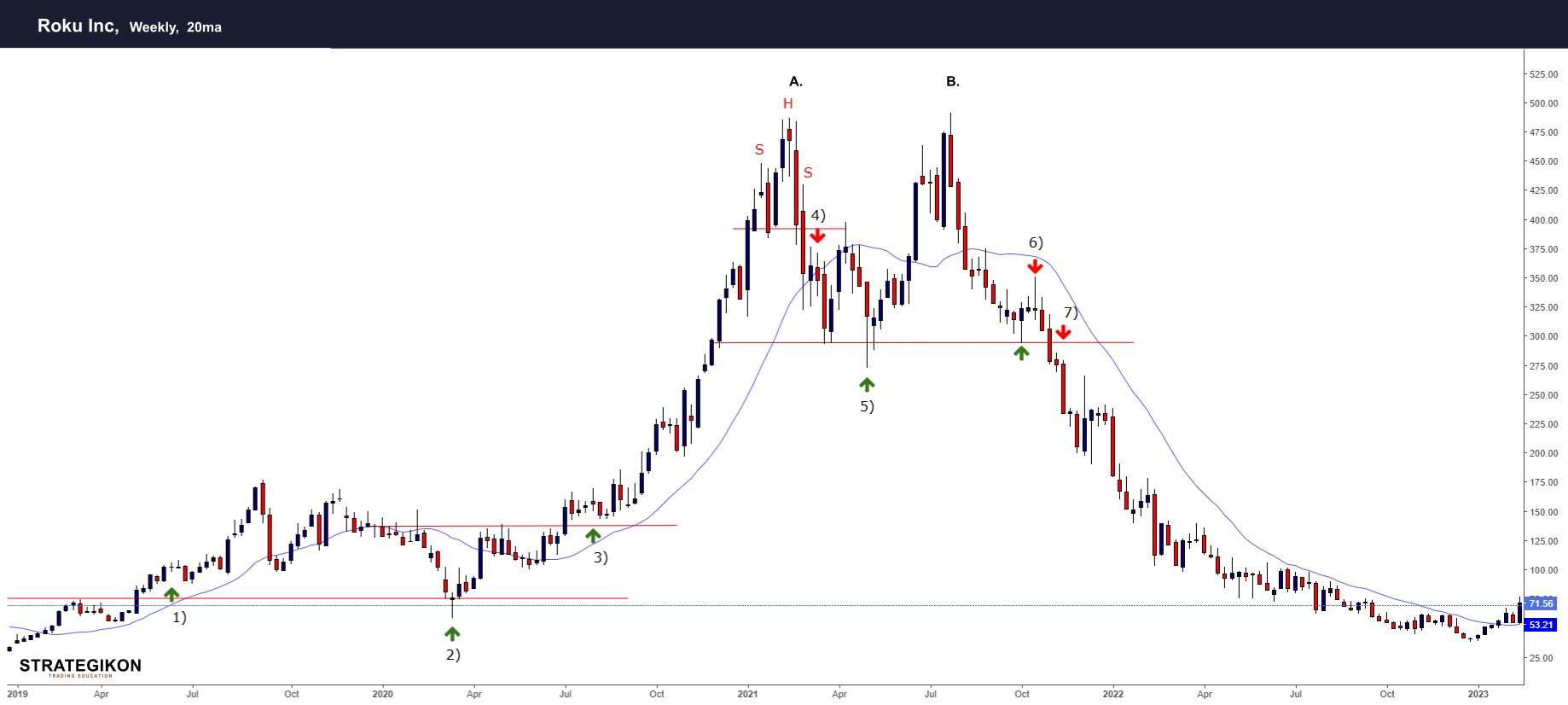Click the 2023 date on the time axis
Viewport: 1568px width, 705px height.
(1478, 694)
